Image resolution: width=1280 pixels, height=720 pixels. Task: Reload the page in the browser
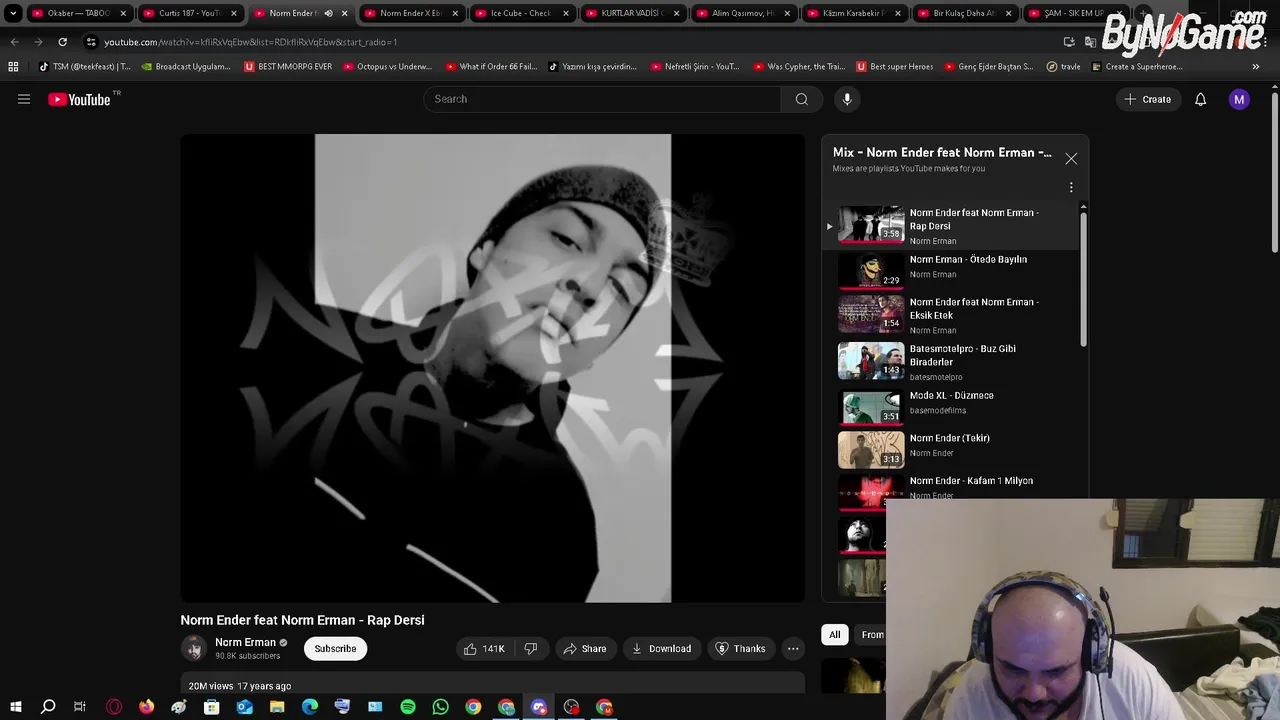(62, 42)
